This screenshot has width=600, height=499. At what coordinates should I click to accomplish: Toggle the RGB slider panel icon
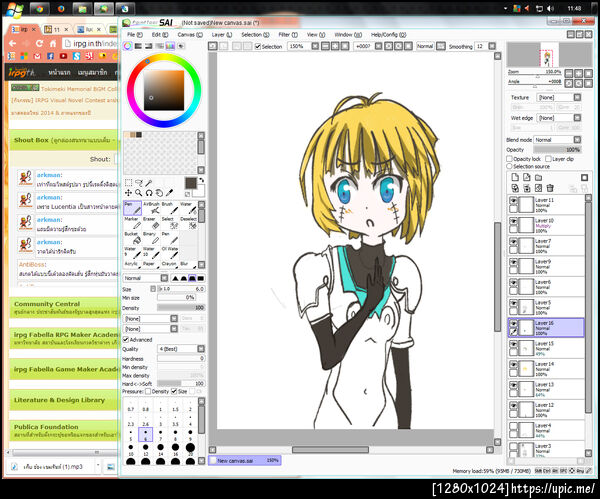coord(138,46)
